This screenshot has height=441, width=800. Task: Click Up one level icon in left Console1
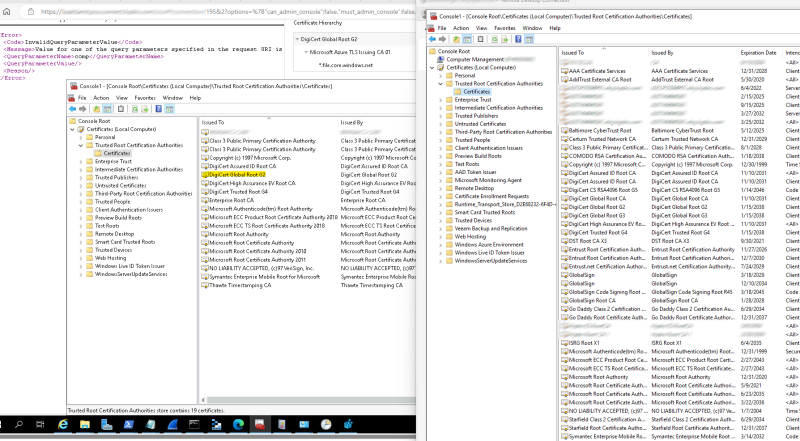click(96, 109)
